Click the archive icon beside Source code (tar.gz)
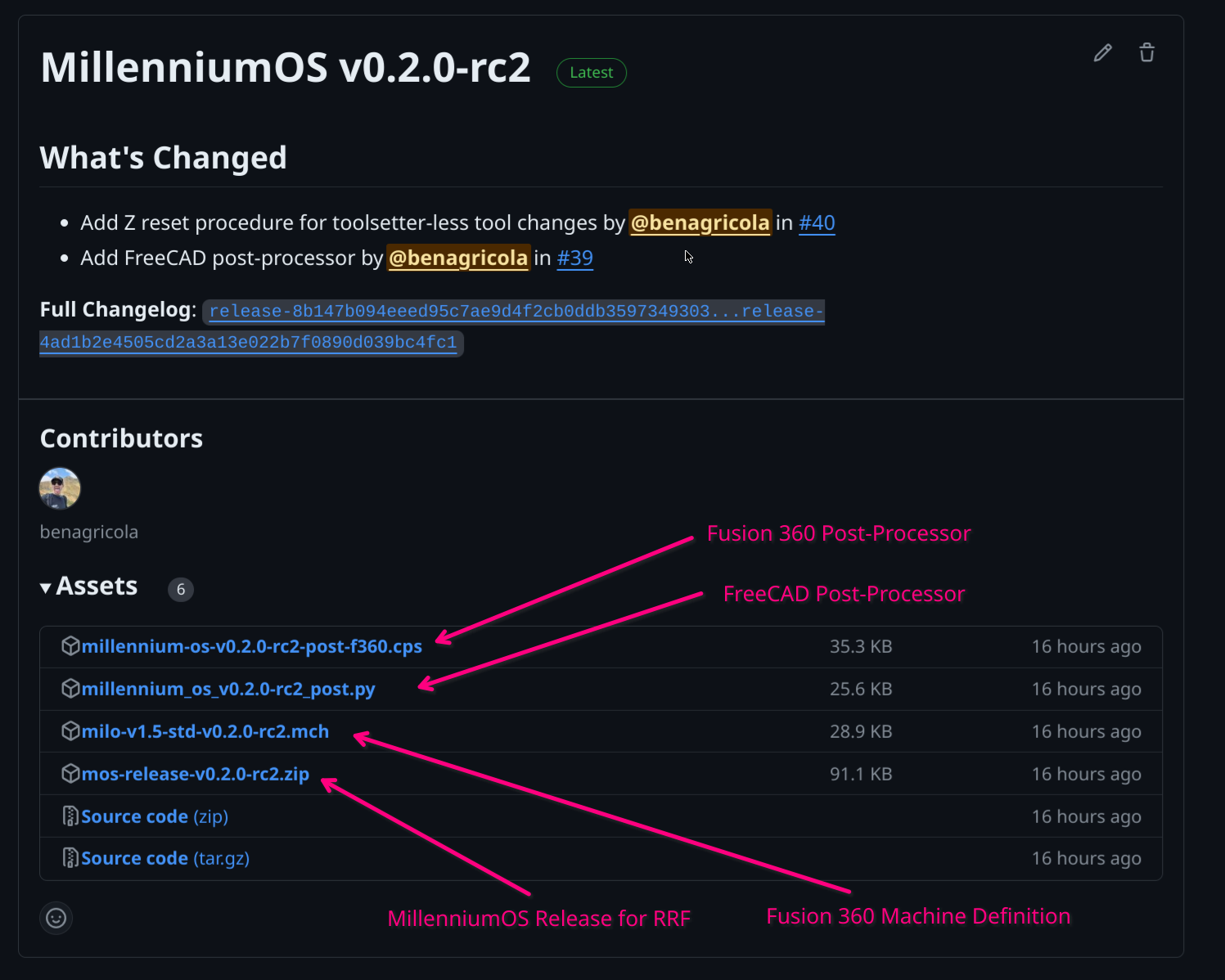 pos(70,858)
